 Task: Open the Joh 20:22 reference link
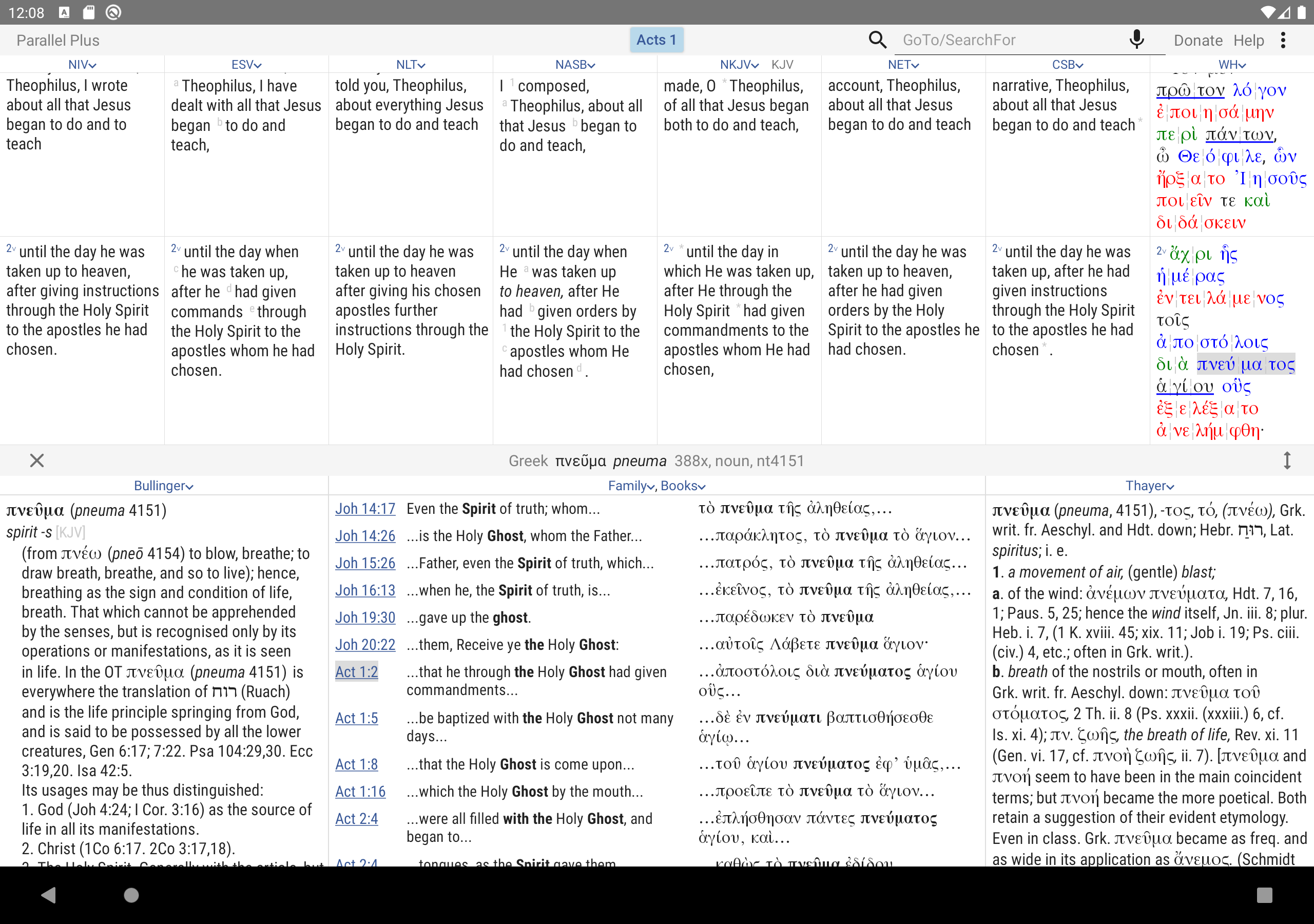[365, 645]
